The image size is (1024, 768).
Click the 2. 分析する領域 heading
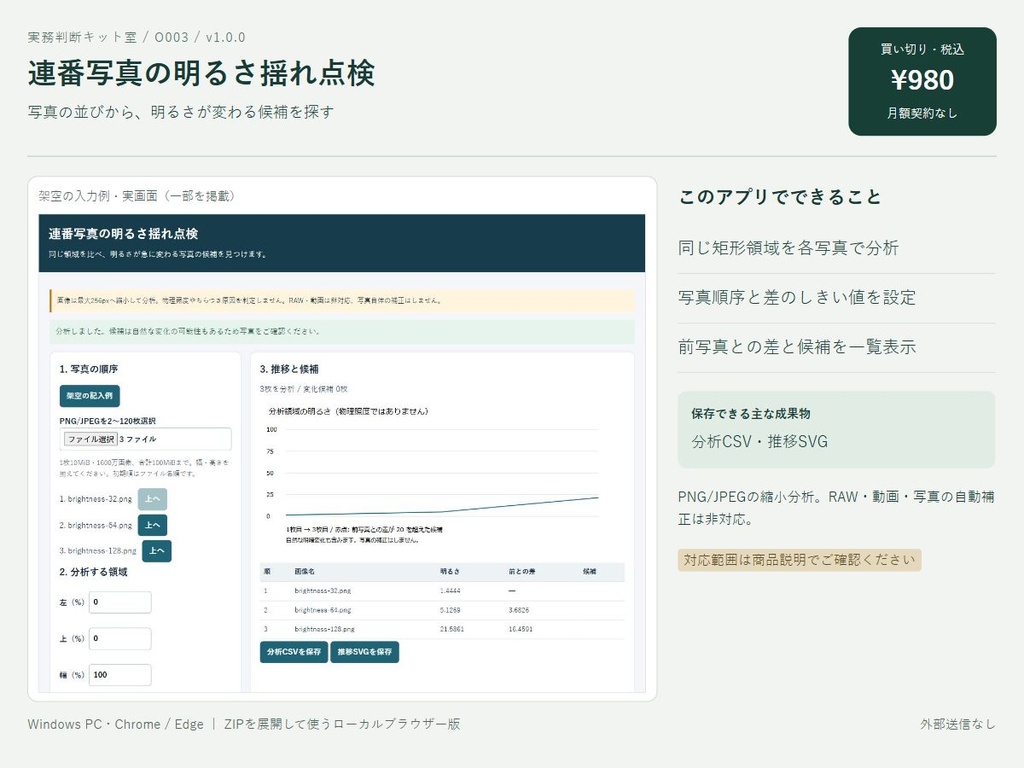(93, 572)
